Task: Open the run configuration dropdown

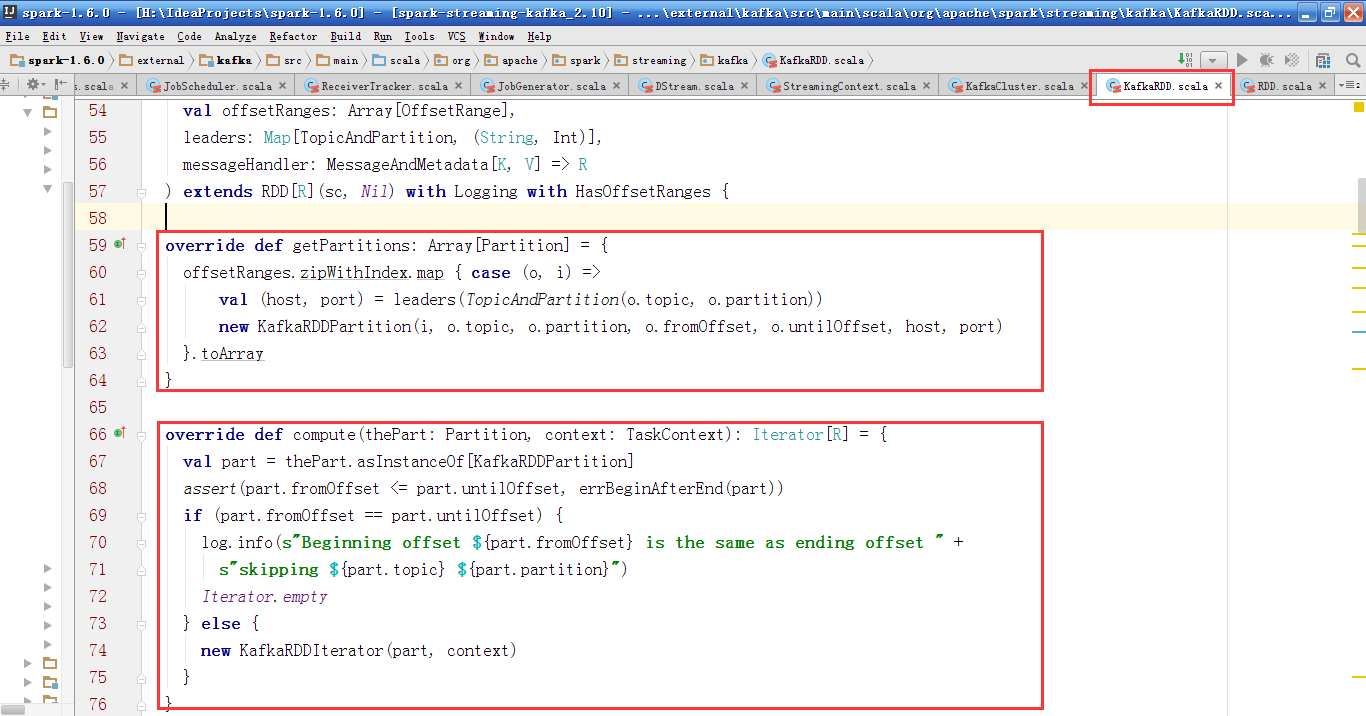Action: coord(1214,60)
